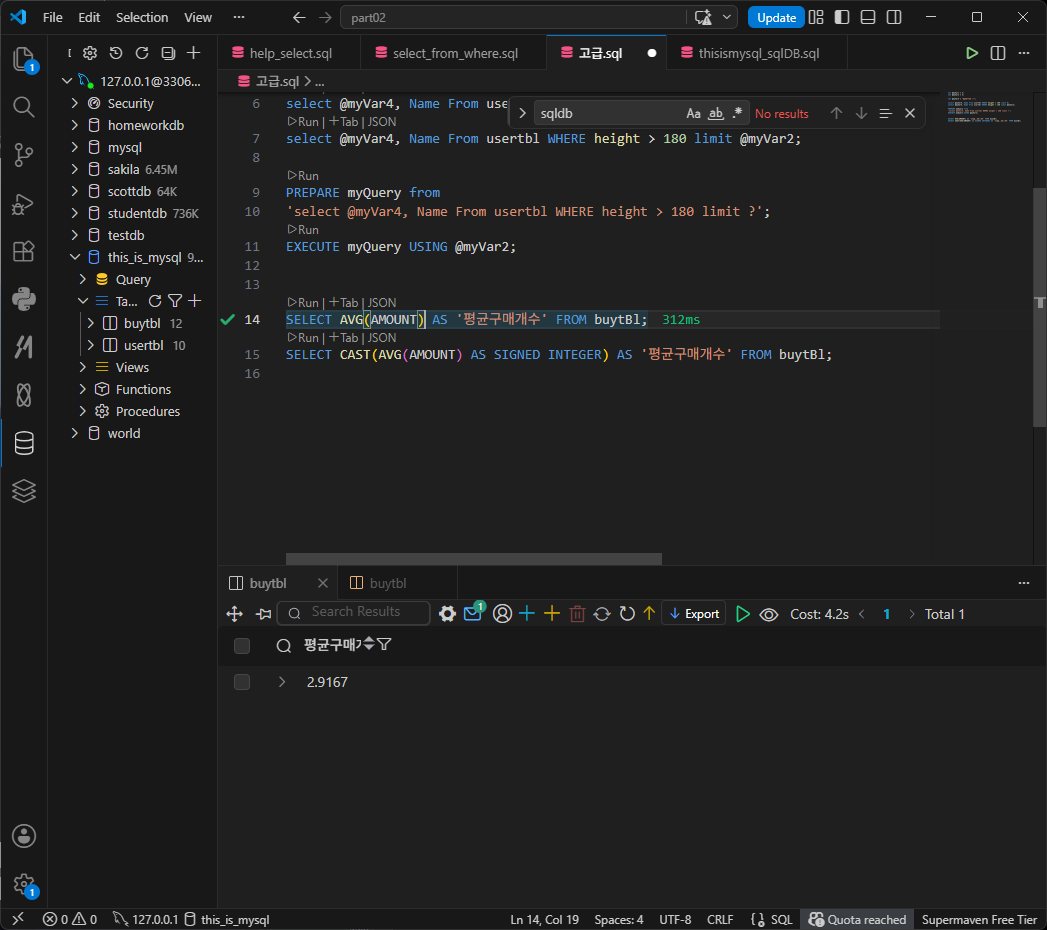
Task: Run the SQL file with the play icon
Action: click(972, 53)
